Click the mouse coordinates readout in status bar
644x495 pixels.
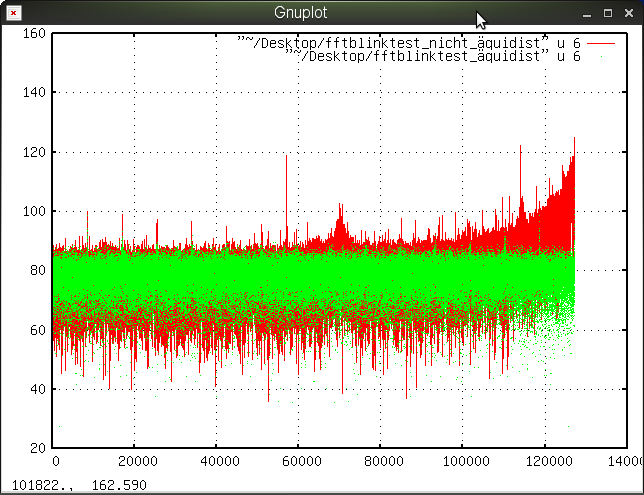77,485
